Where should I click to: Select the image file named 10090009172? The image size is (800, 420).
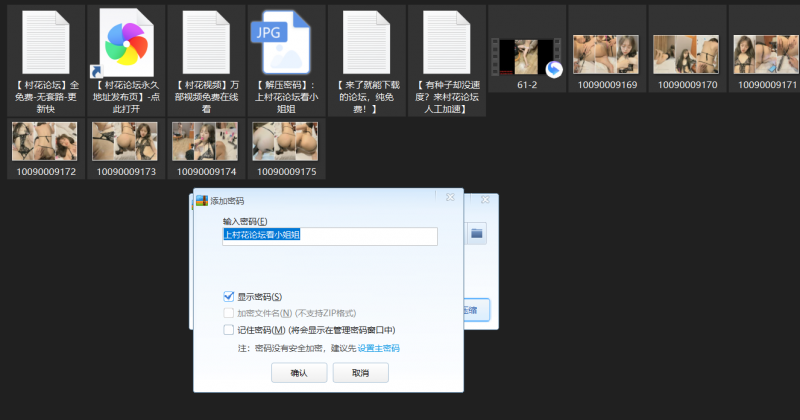pos(46,141)
